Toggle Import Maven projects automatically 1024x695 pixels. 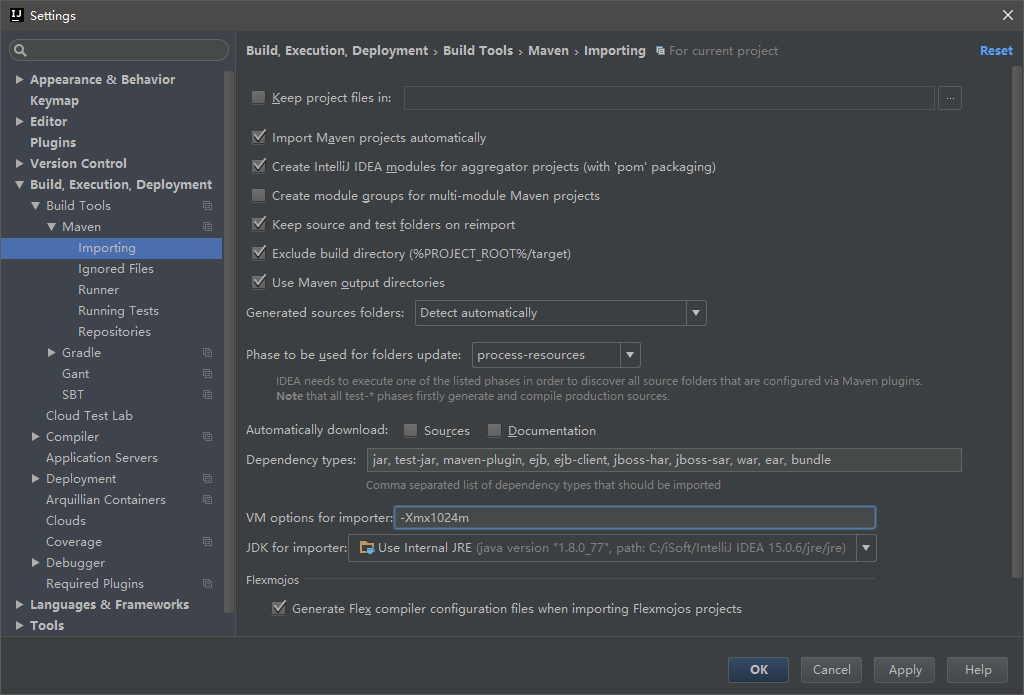pyautogui.click(x=259, y=137)
